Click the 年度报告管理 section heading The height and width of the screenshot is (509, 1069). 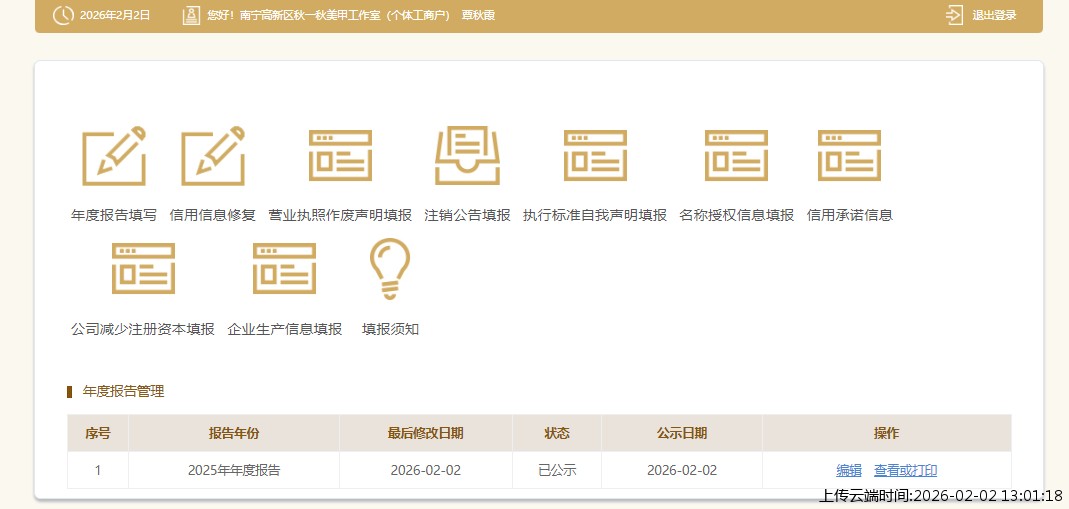pyautogui.click(x=123, y=392)
